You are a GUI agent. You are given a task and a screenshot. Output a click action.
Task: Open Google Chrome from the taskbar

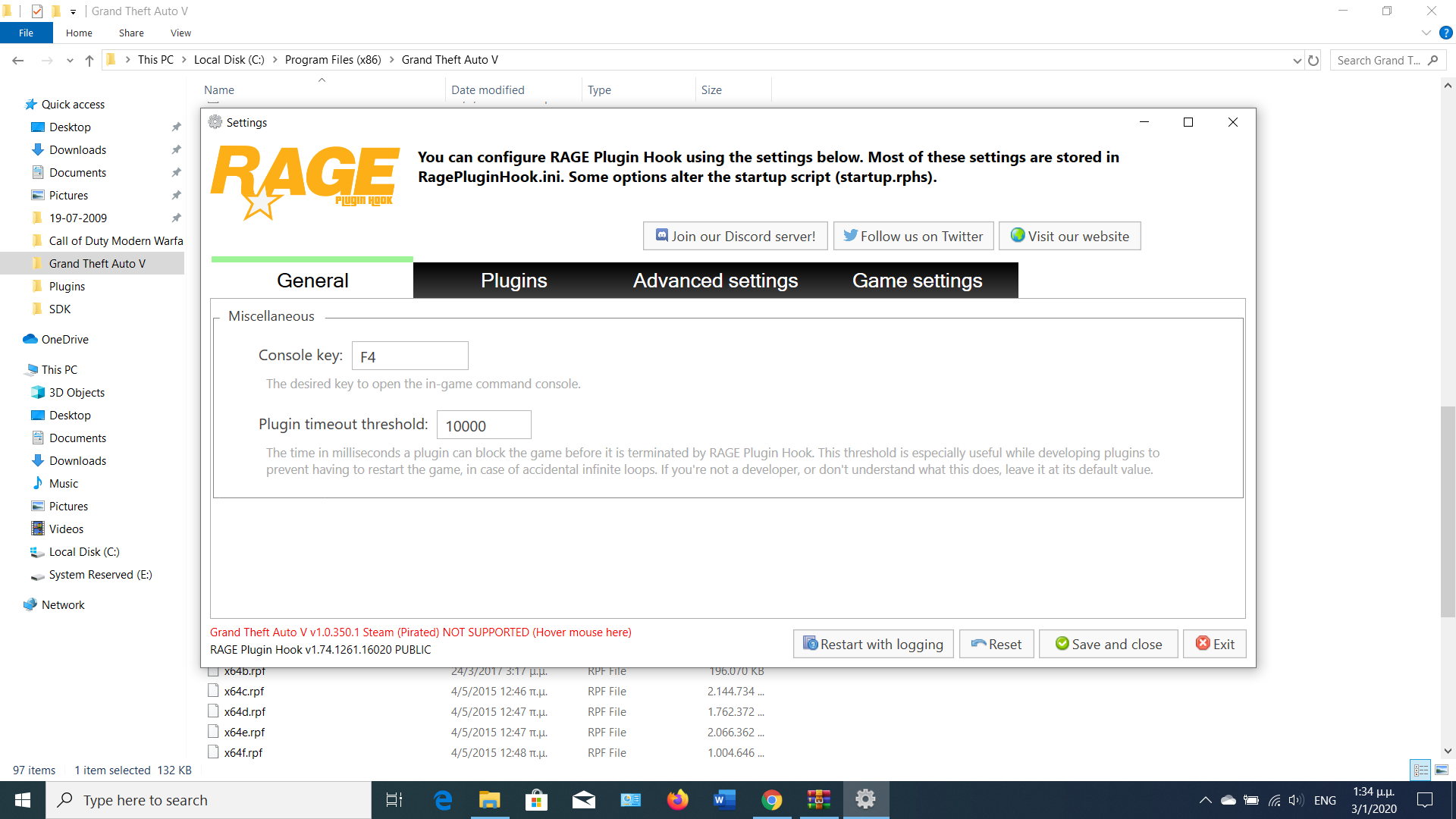771,800
